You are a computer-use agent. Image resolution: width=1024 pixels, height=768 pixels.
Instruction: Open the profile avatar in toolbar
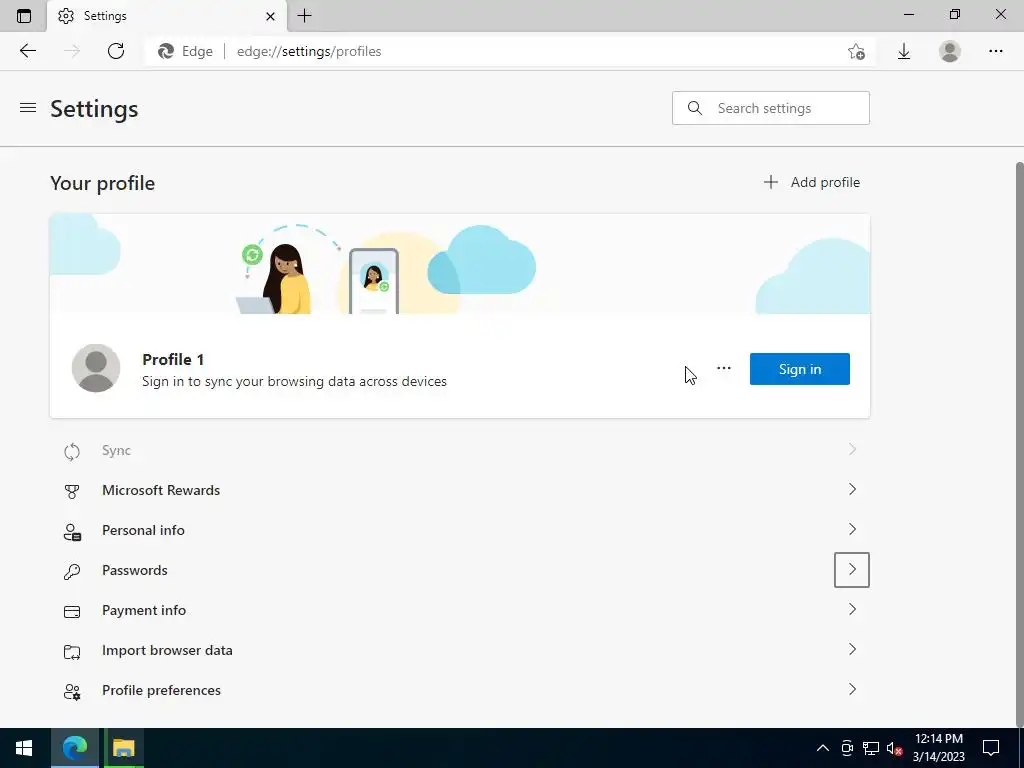tap(950, 51)
